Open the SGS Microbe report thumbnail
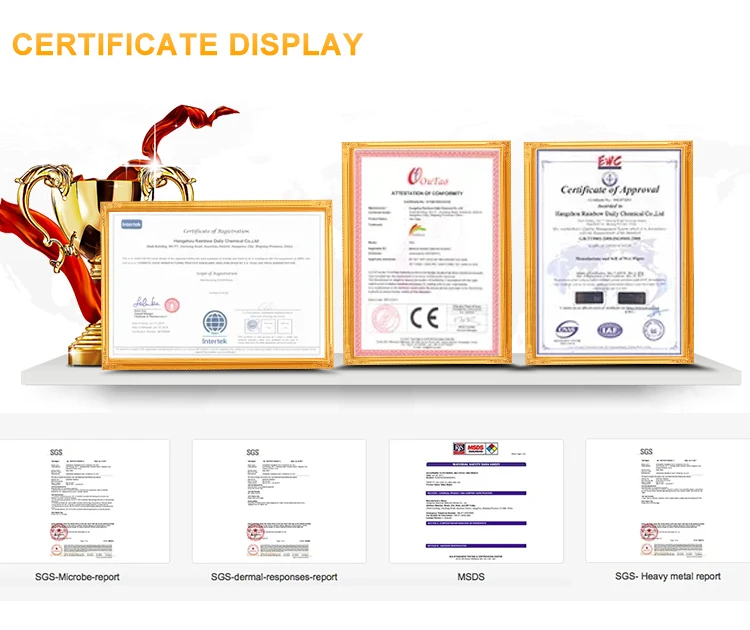This screenshot has height=630, width=750. 85,501
